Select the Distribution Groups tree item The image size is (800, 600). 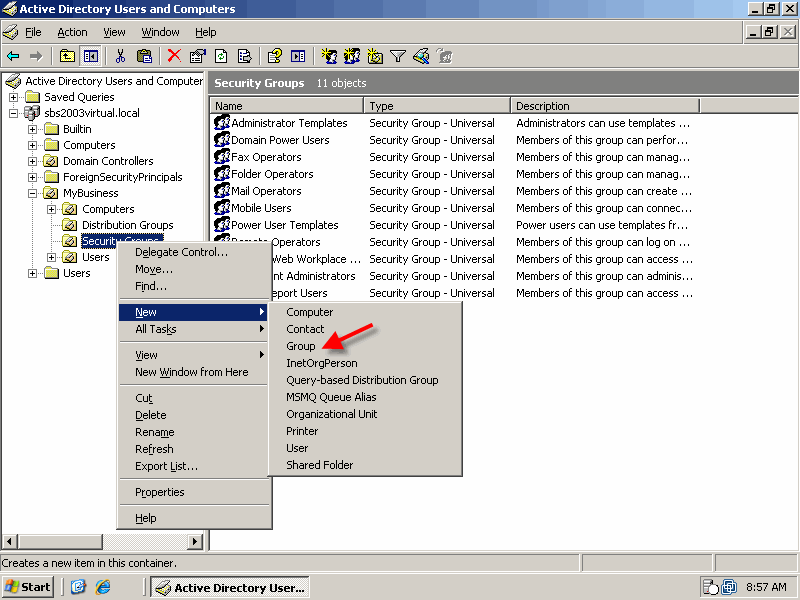(x=128, y=225)
